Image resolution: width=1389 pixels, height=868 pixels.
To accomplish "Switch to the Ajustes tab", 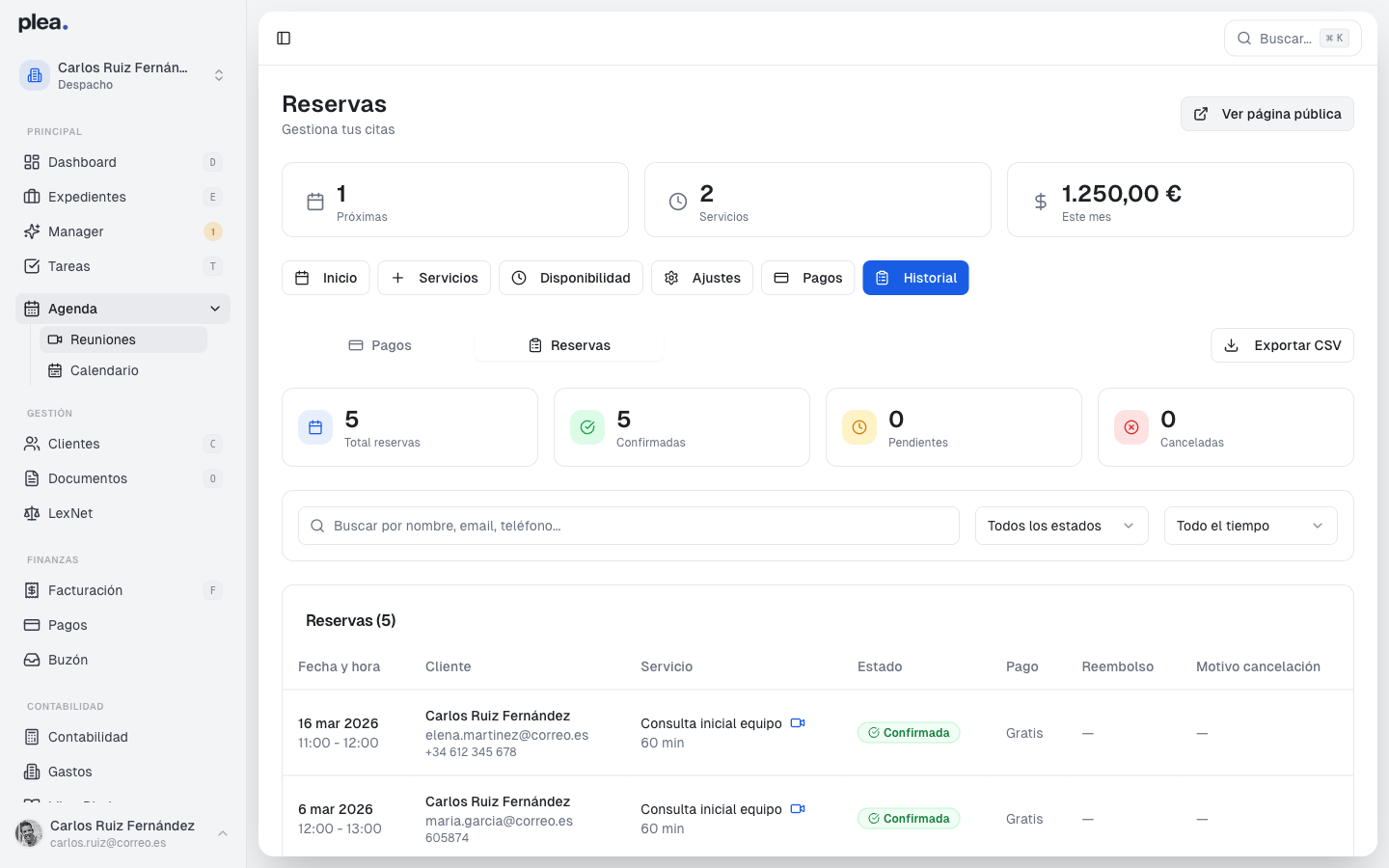I will (702, 278).
